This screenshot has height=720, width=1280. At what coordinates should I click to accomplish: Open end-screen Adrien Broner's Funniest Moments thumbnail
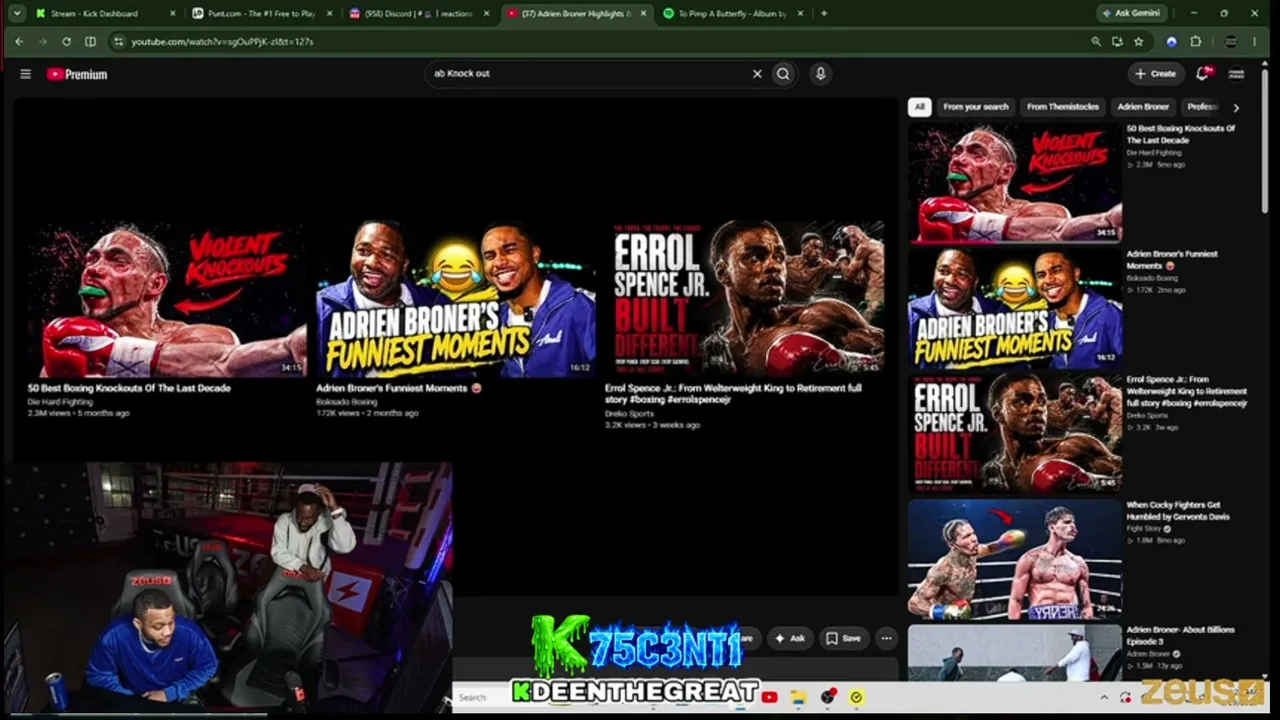(x=456, y=299)
